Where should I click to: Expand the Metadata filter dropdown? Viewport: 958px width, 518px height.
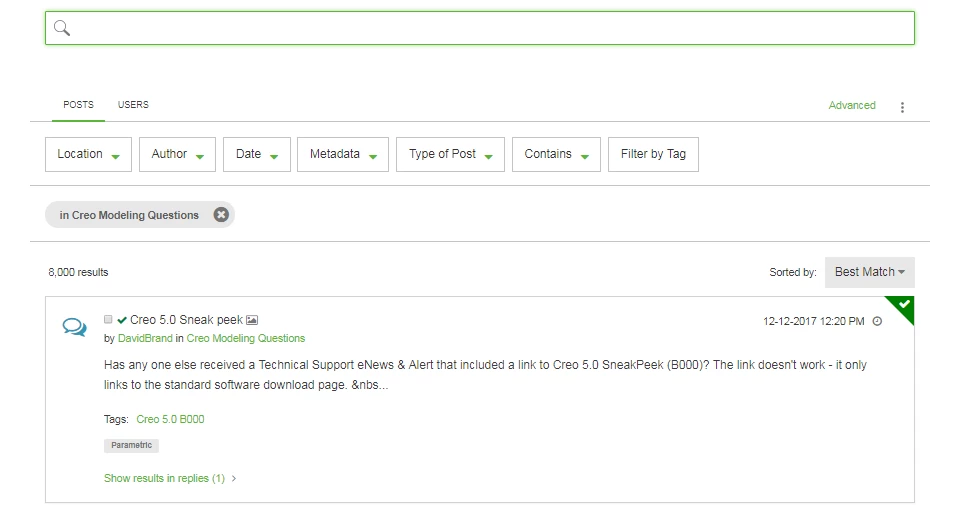coord(343,155)
